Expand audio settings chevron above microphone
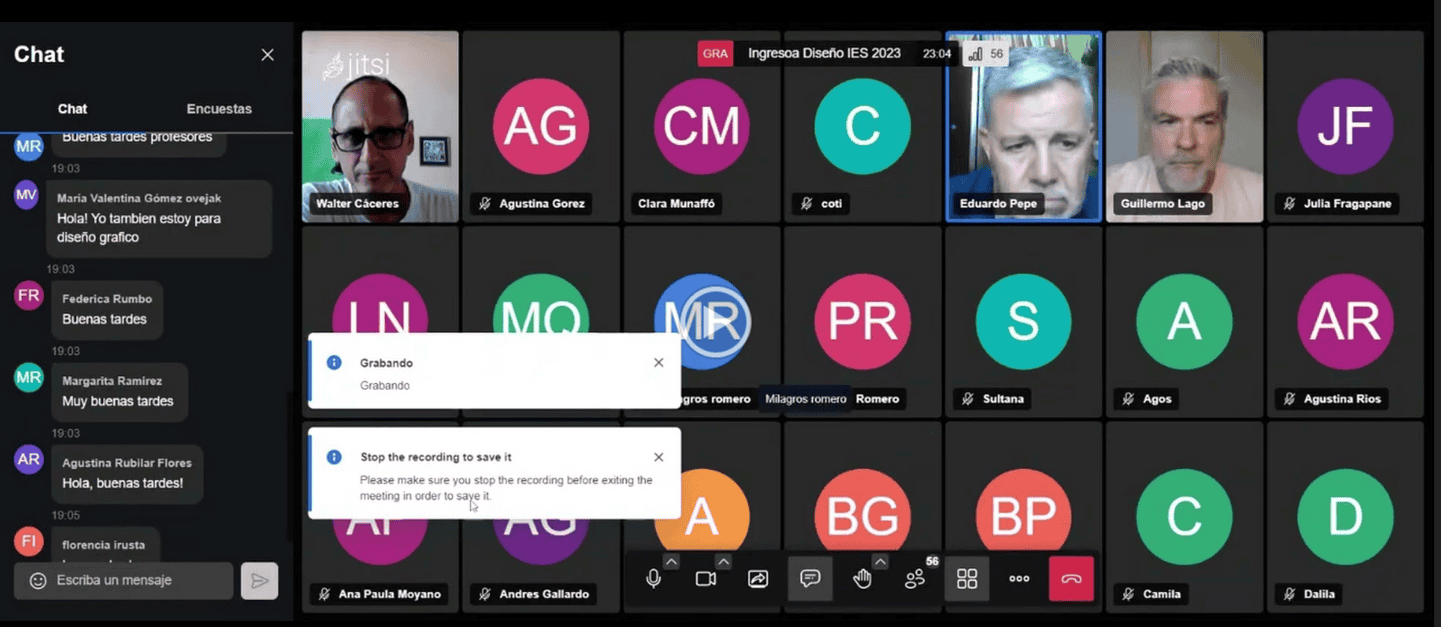 coord(671,562)
